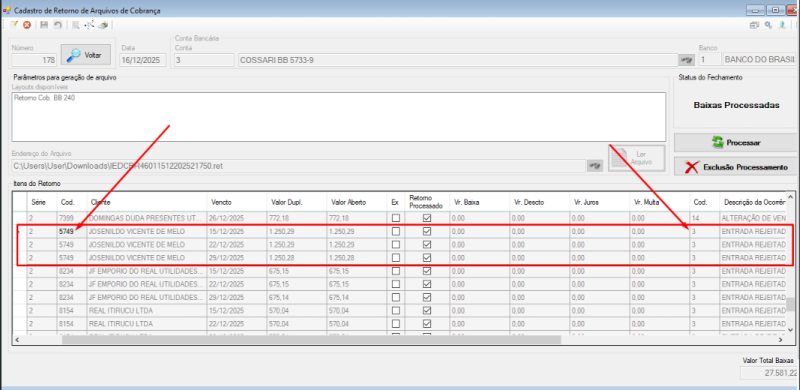Click the red cancel X toolbar icon

click(x=27, y=25)
